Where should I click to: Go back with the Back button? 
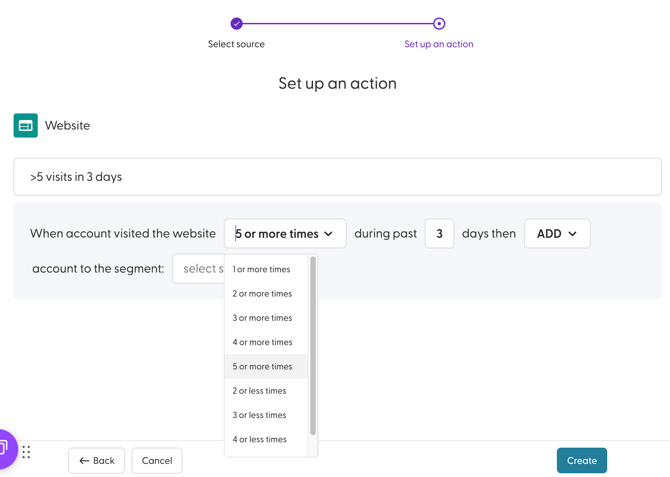point(97,461)
